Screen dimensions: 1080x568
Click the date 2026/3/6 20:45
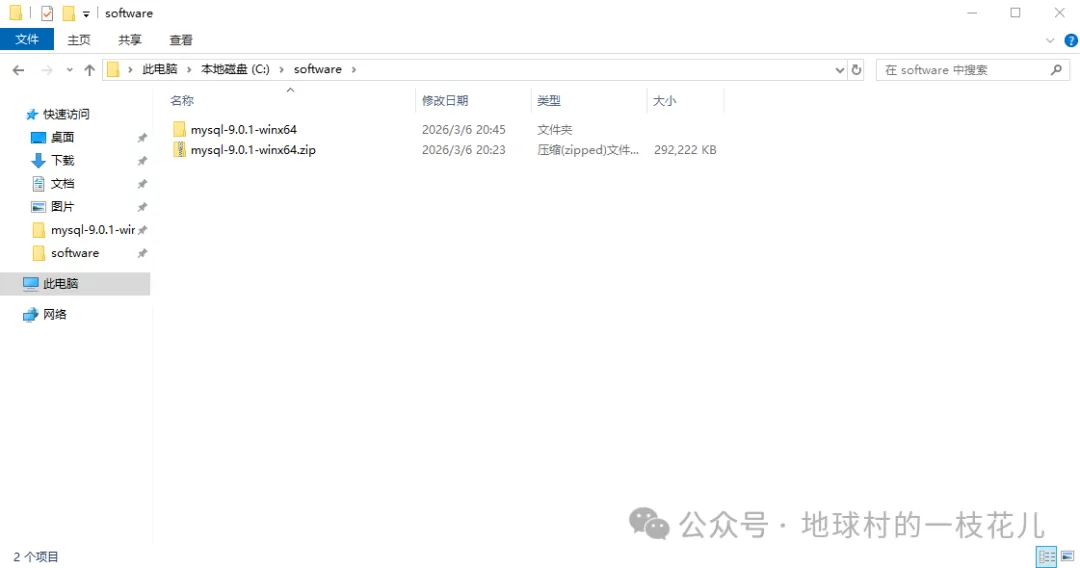click(x=464, y=129)
